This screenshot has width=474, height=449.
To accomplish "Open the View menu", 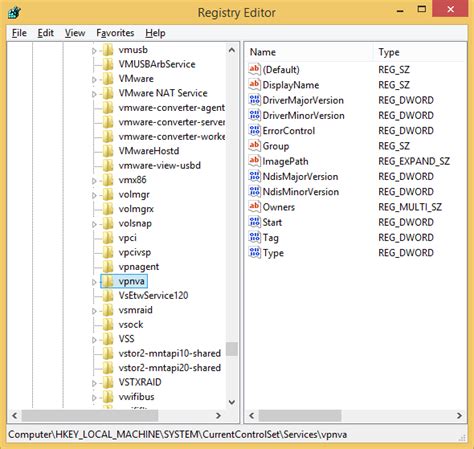I will pos(75,33).
